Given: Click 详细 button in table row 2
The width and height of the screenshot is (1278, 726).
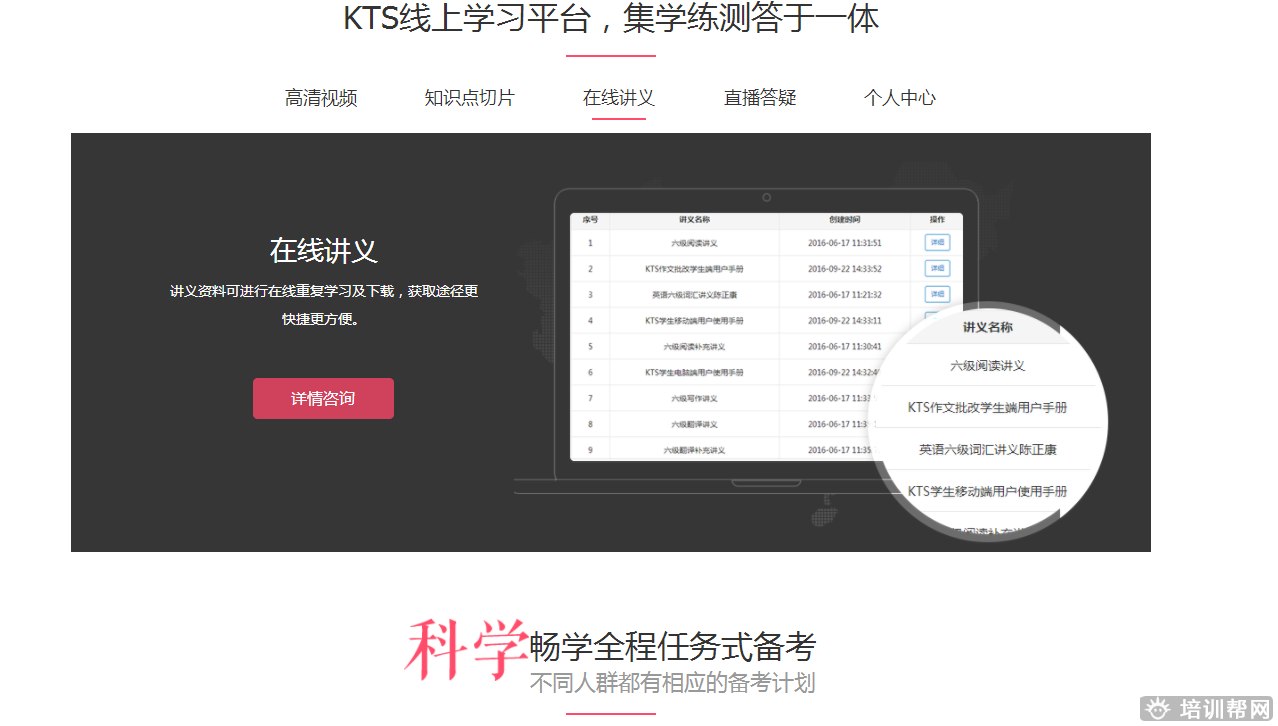Looking at the screenshot, I should click(x=937, y=268).
